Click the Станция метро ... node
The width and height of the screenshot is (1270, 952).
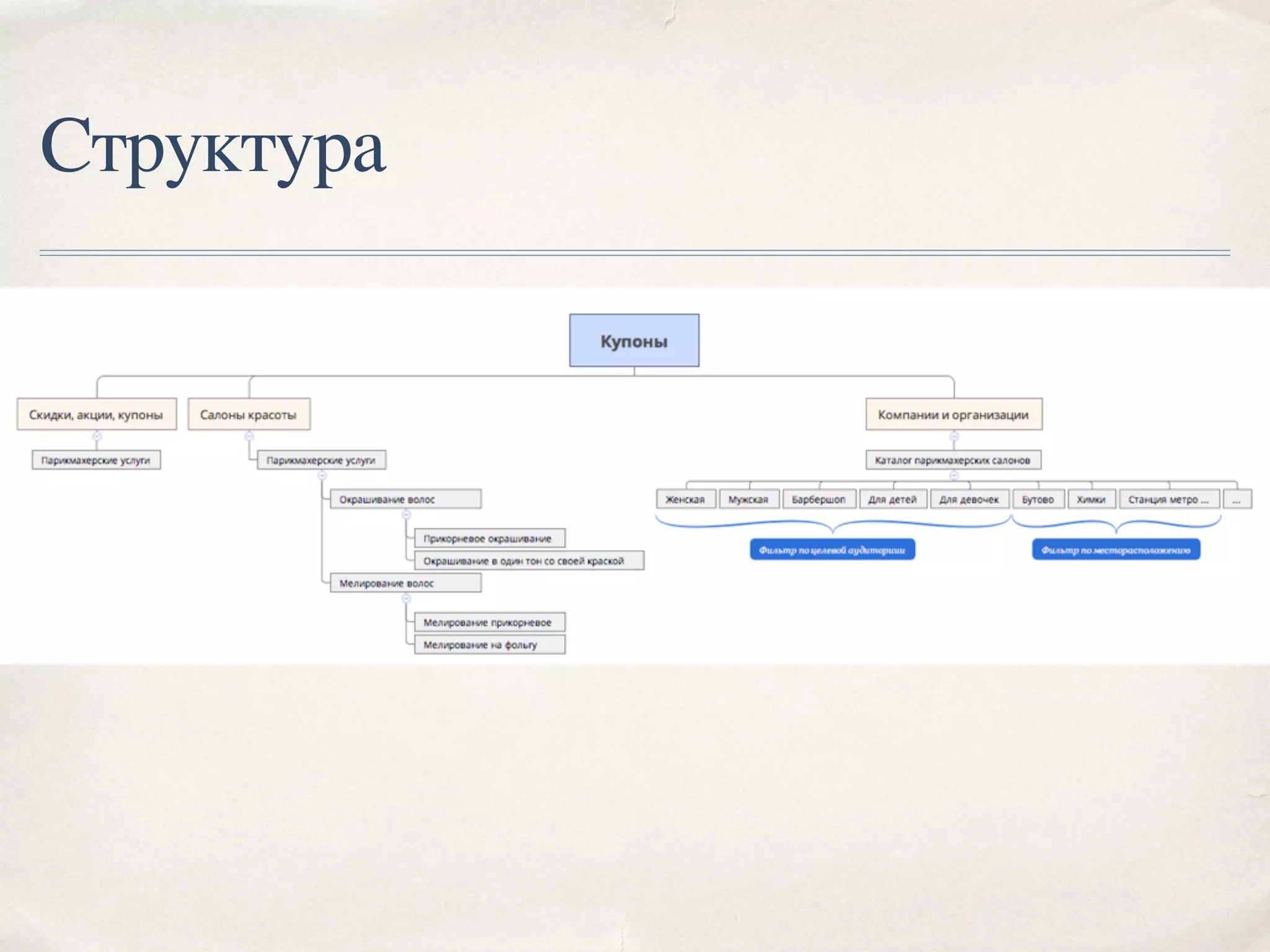(1169, 499)
